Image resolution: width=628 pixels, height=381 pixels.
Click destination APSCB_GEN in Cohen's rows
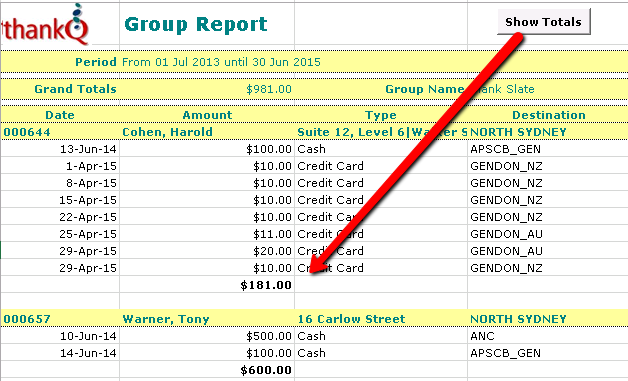(505, 149)
